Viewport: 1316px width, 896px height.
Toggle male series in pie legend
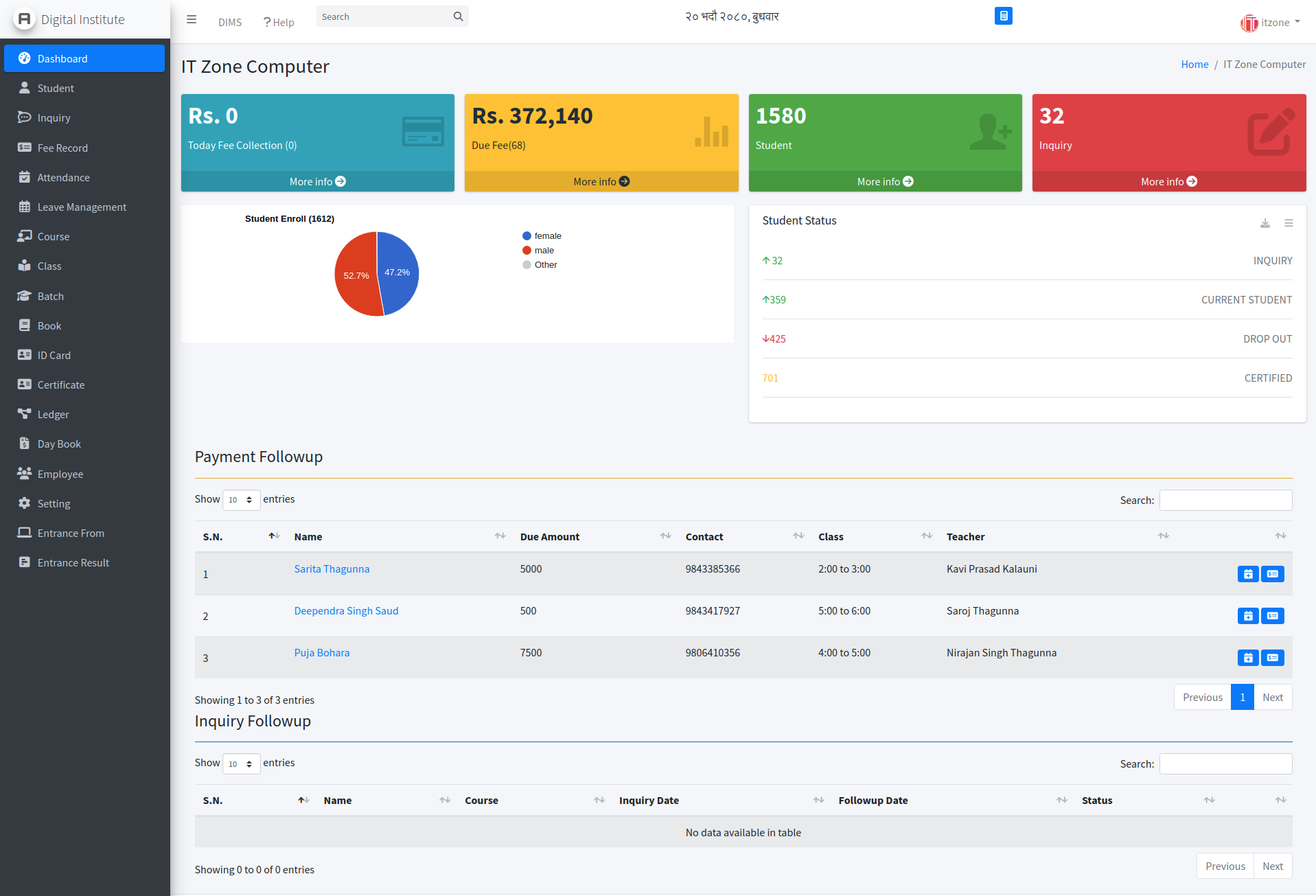click(x=538, y=250)
